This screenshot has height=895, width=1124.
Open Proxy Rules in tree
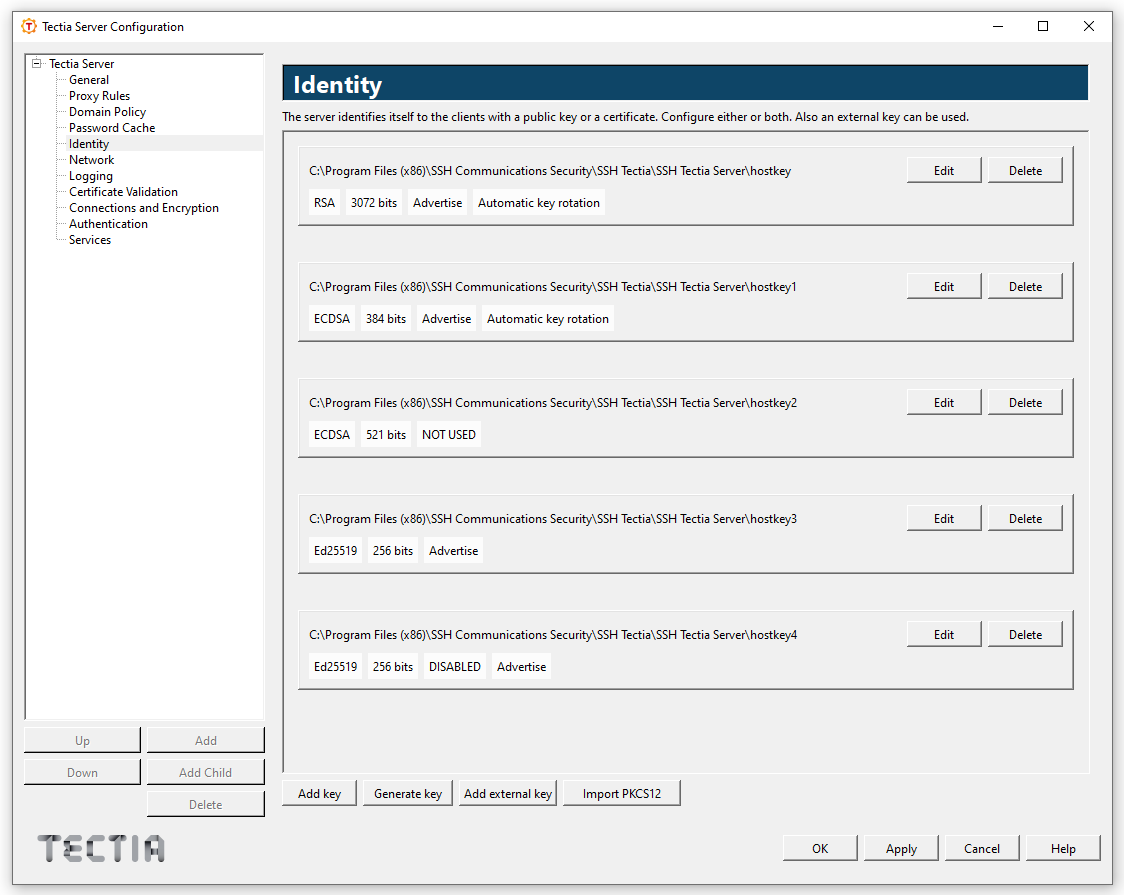(x=100, y=95)
